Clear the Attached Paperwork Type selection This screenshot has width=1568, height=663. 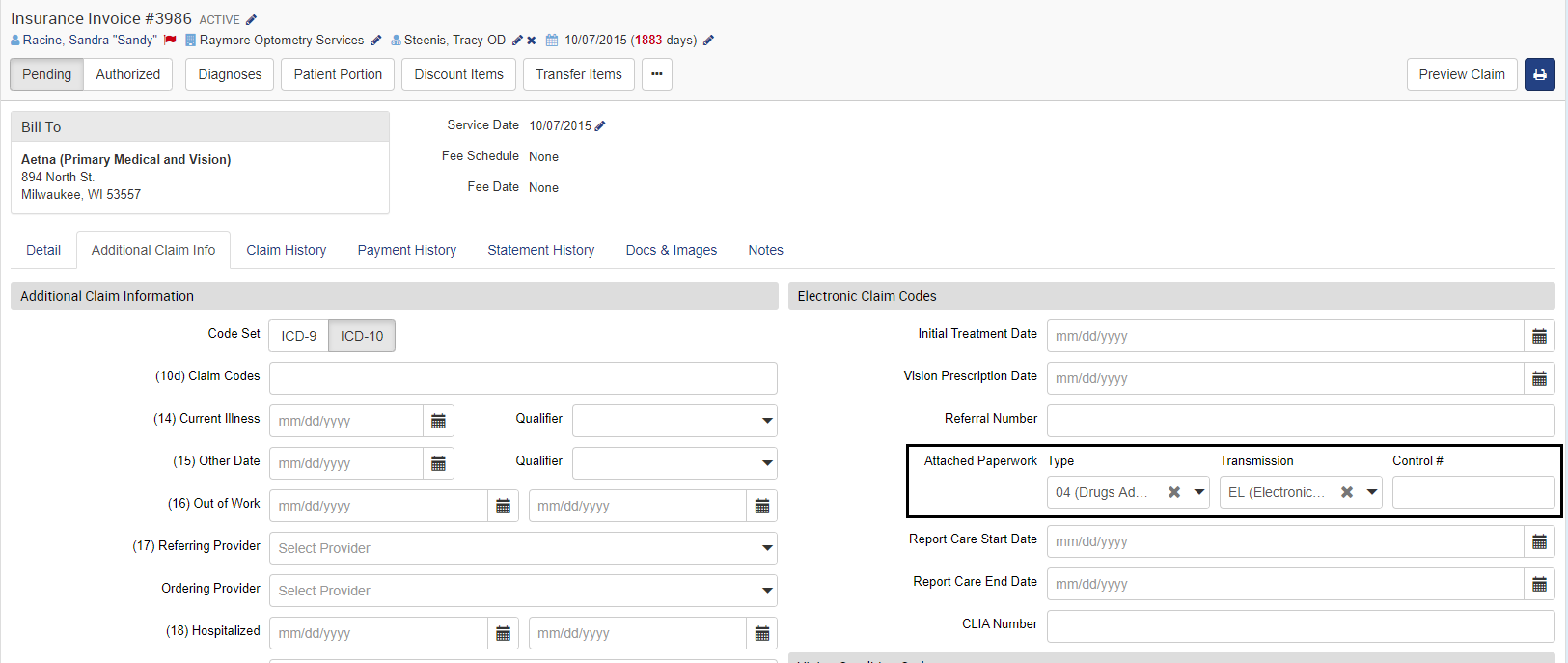click(1174, 492)
